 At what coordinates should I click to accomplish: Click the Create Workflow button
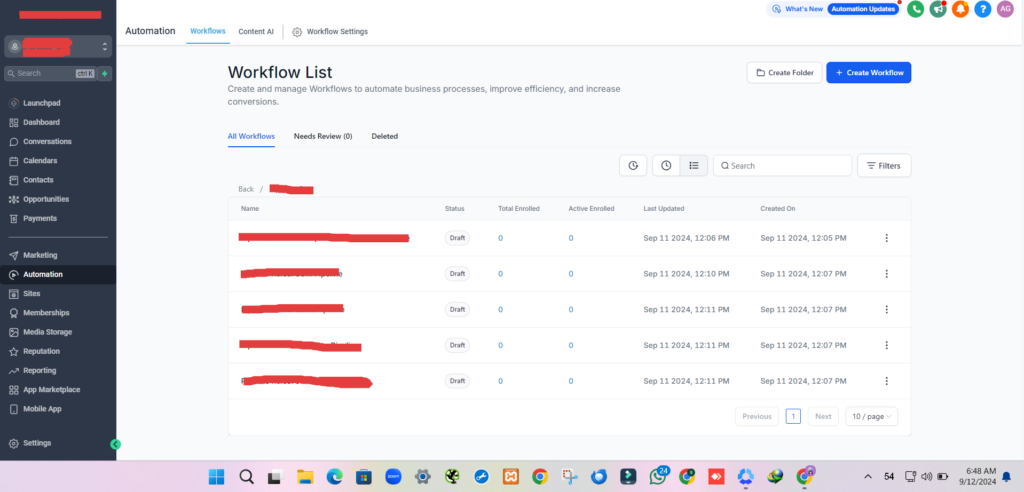tap(869, 73)
